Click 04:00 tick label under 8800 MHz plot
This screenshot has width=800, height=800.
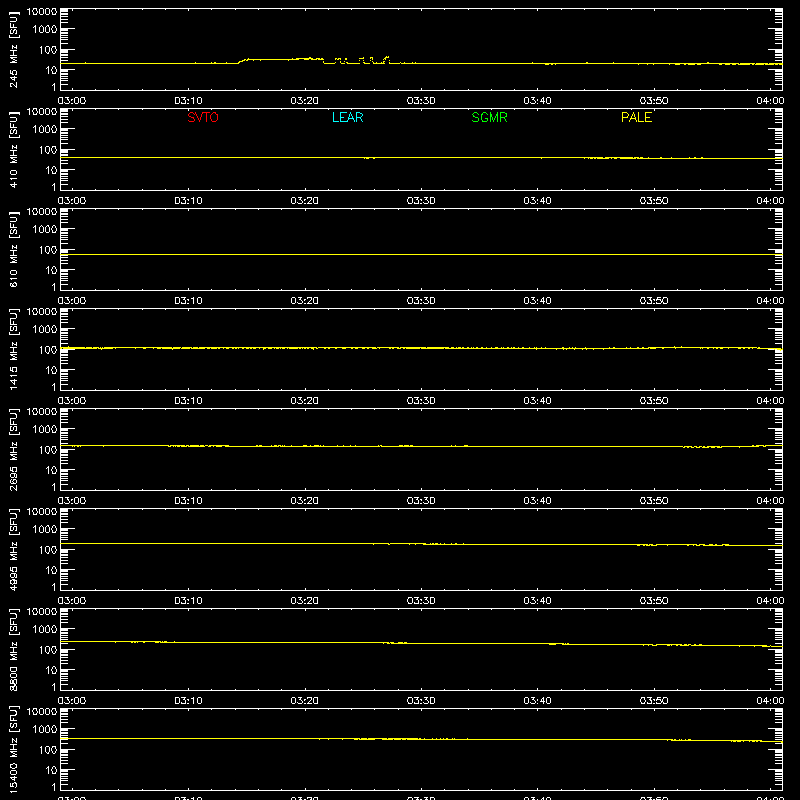770,701
